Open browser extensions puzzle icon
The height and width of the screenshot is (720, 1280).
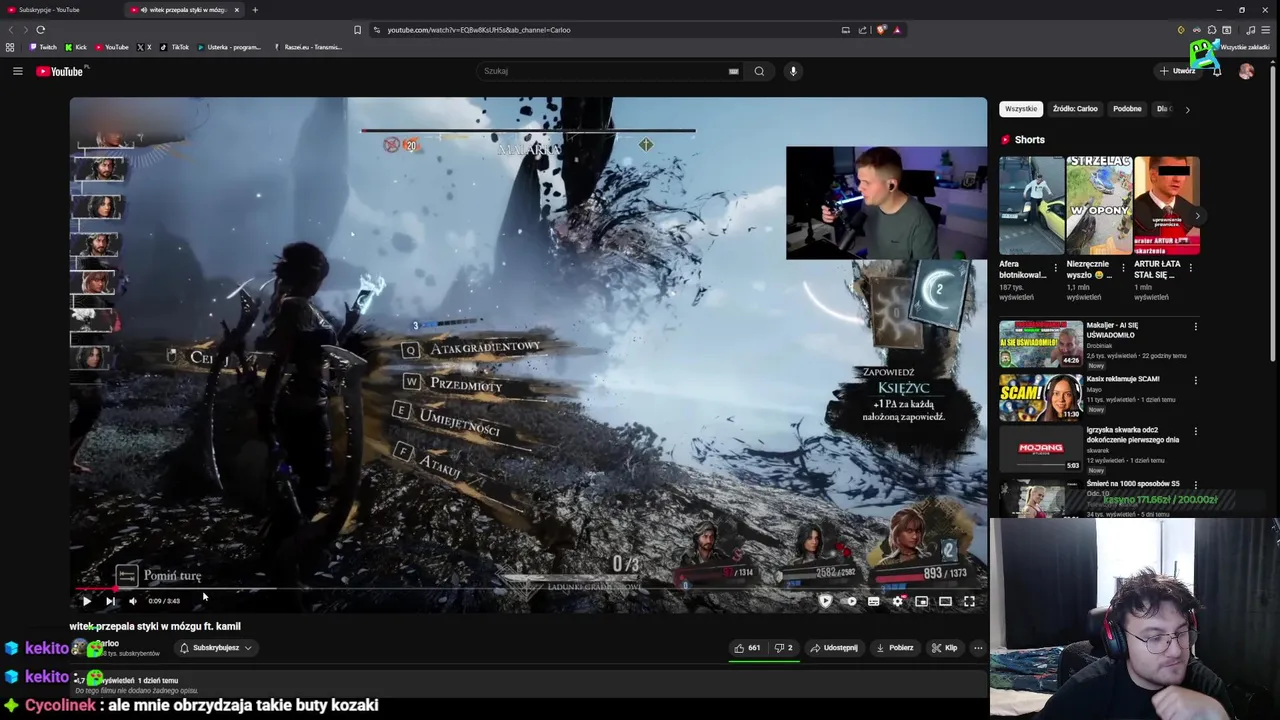[1212, 30]
